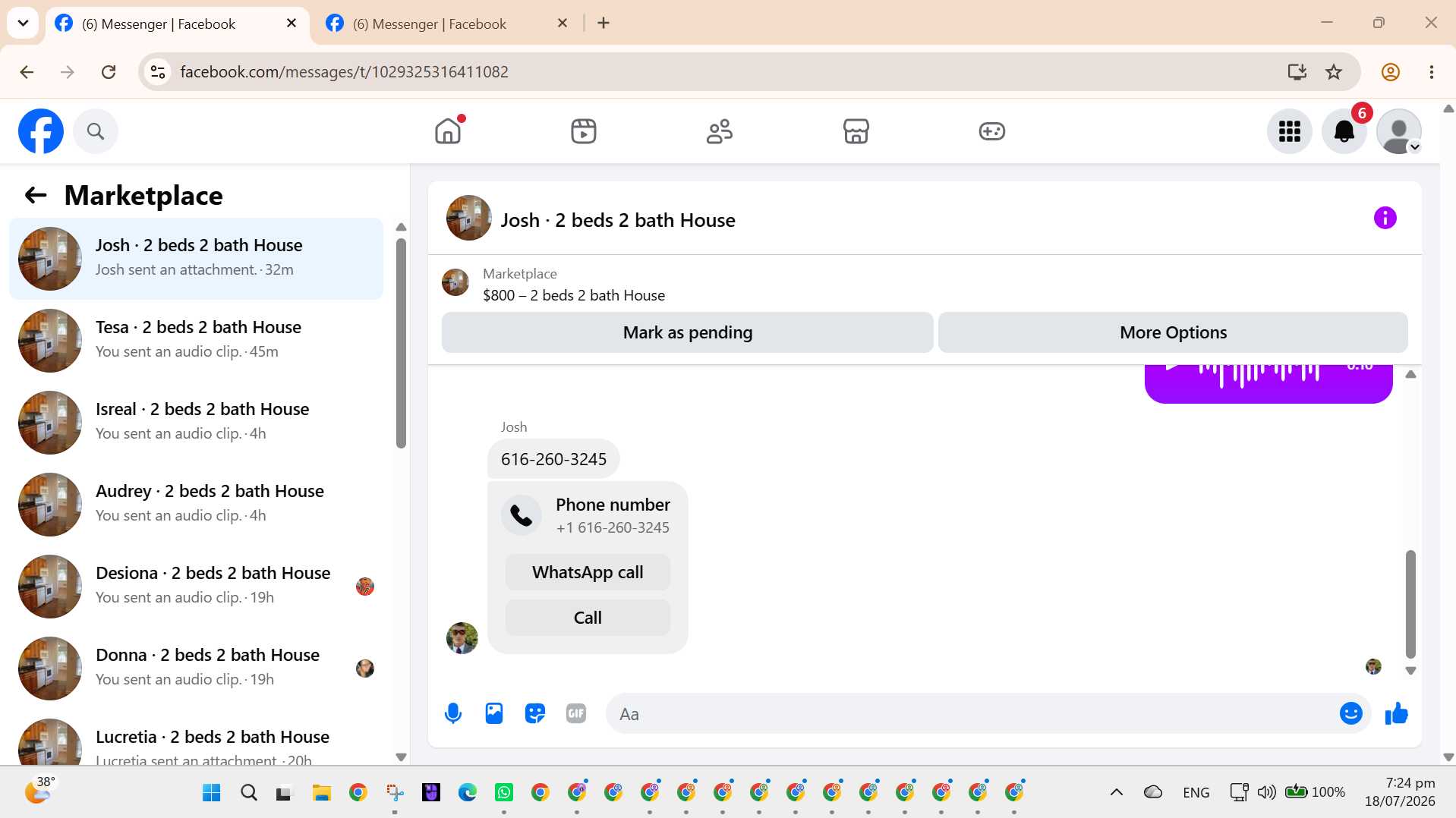View site information icon
The width and height of the screenshot is (1456, 818).
pyautogui.click(x=158, y=72)
